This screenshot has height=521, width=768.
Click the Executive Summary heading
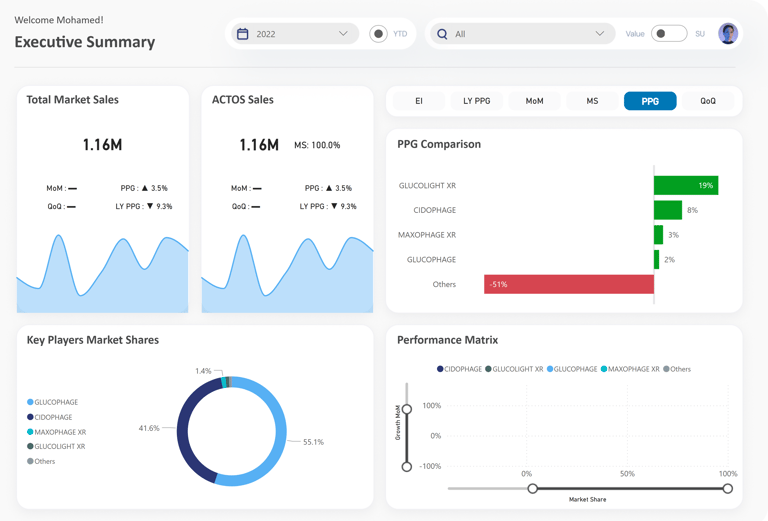[x=85, y=42]
